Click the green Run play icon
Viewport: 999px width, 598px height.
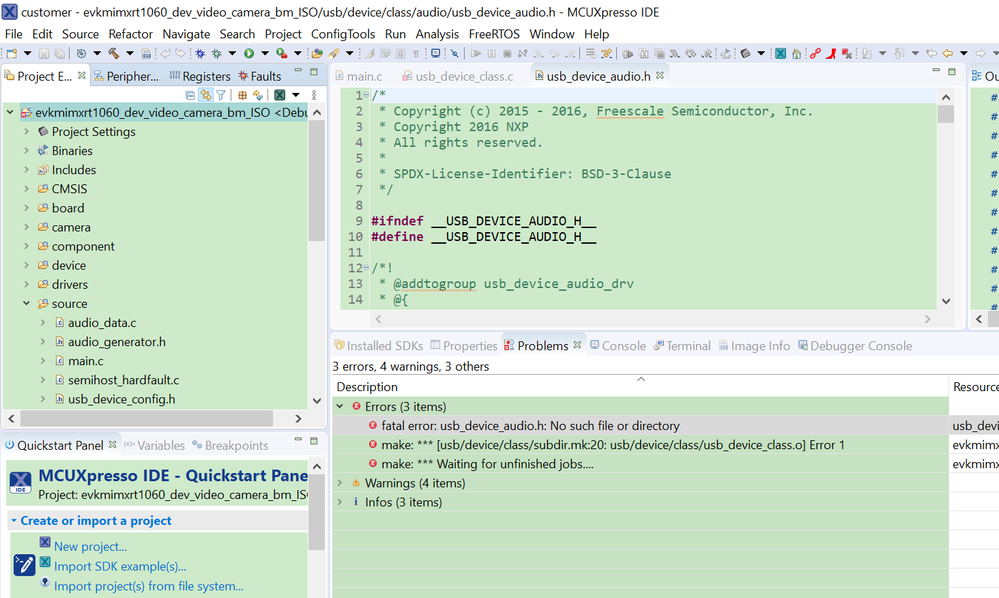pyautogui.click(x=249, y=53)
